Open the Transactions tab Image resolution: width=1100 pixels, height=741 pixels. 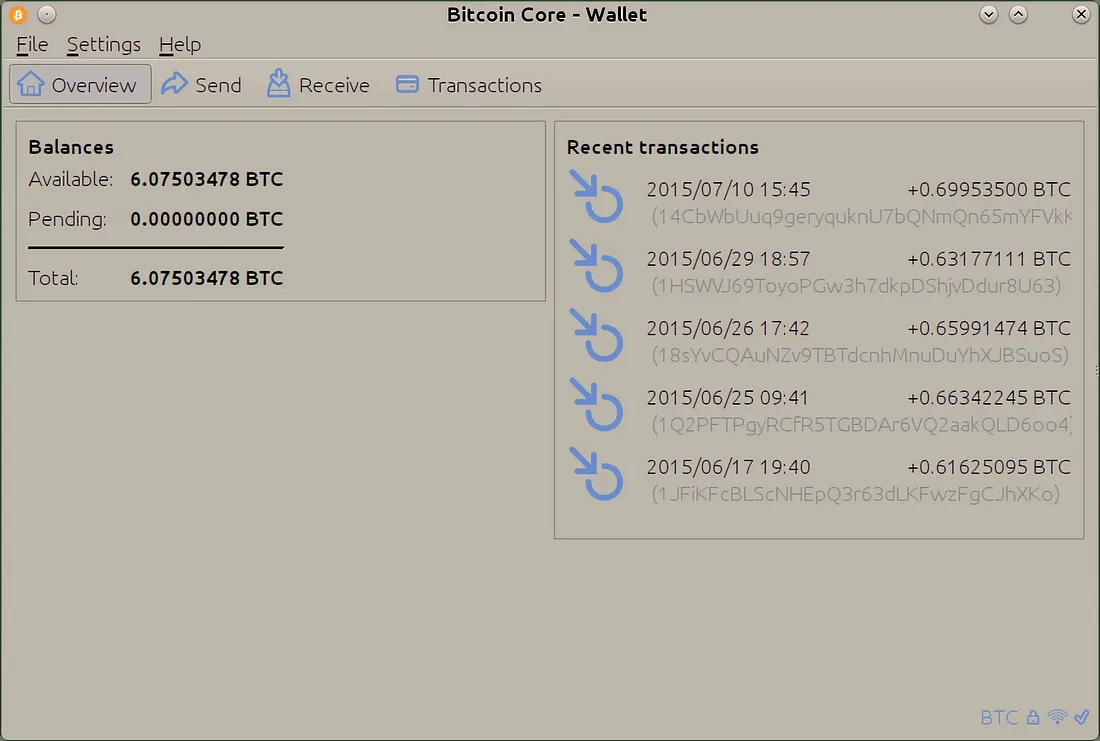click(x=469, y=84)
